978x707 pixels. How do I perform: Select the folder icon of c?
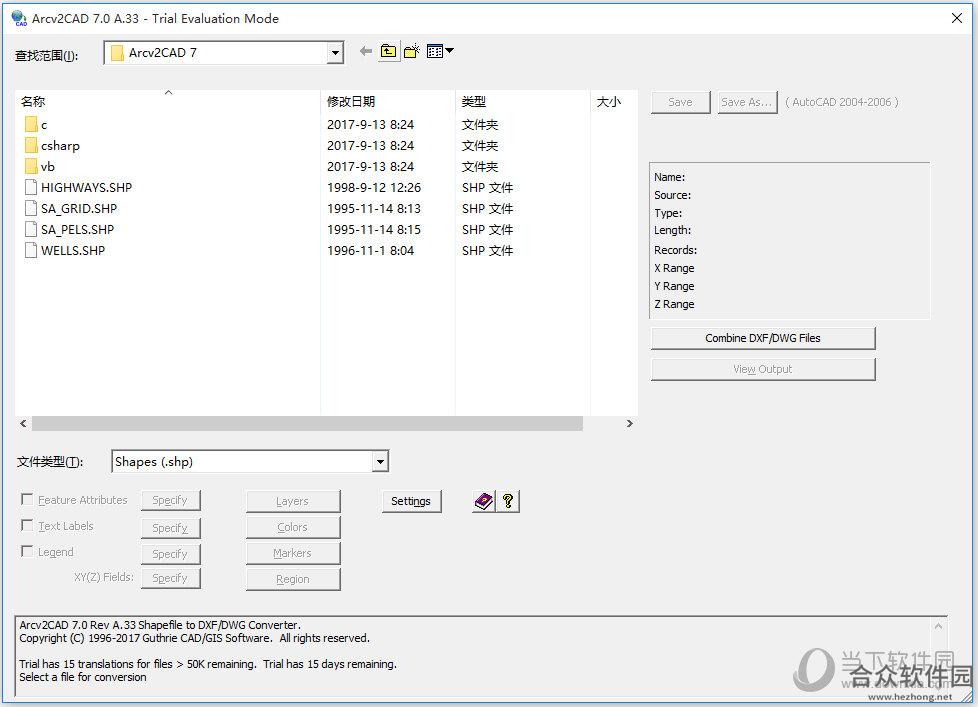(x=31, y=125)
